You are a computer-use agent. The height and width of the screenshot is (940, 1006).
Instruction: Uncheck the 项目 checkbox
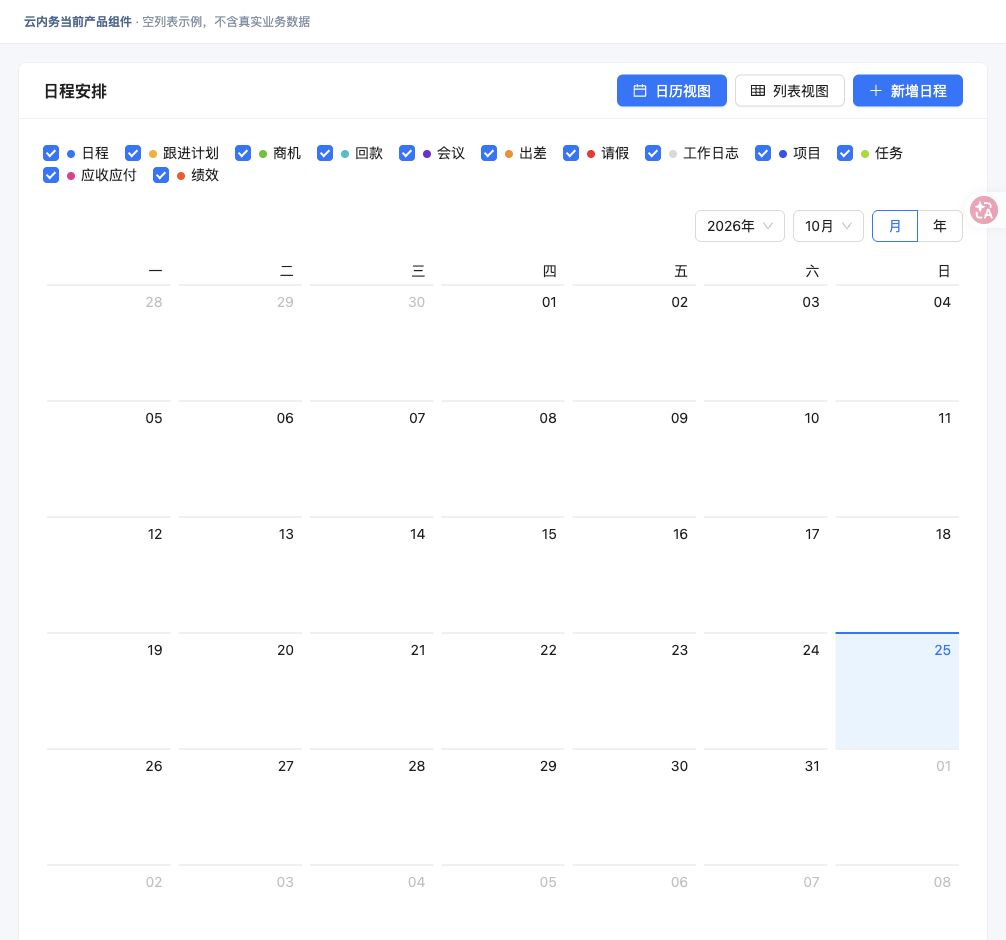[x=763, y=153]
